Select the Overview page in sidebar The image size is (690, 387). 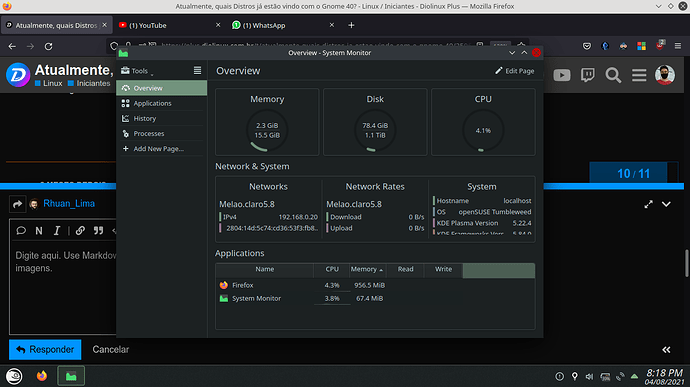click(x=161, y=88)
